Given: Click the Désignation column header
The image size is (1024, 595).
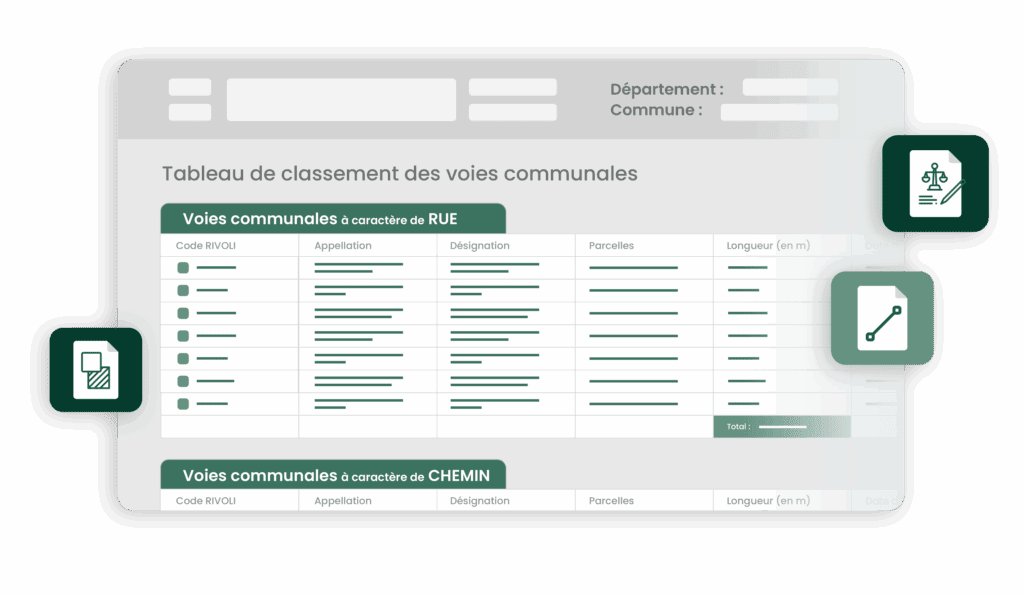Looking at the screenshot, I should pos(478,245).
